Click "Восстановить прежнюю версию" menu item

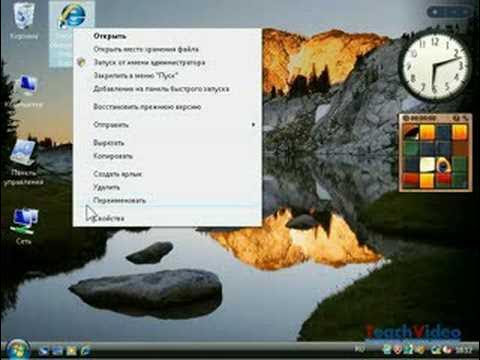pos(167,107)
